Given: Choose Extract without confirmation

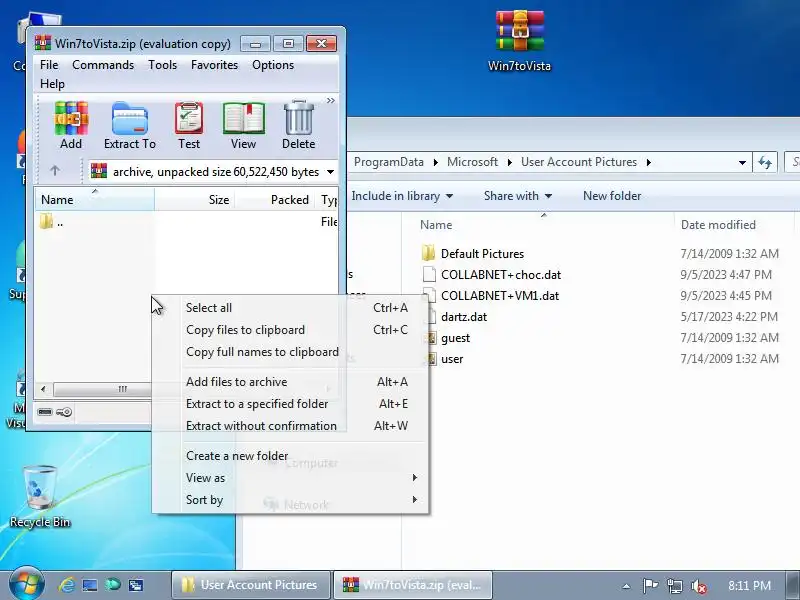Looking at the screenshot, I should pos(290,426).
